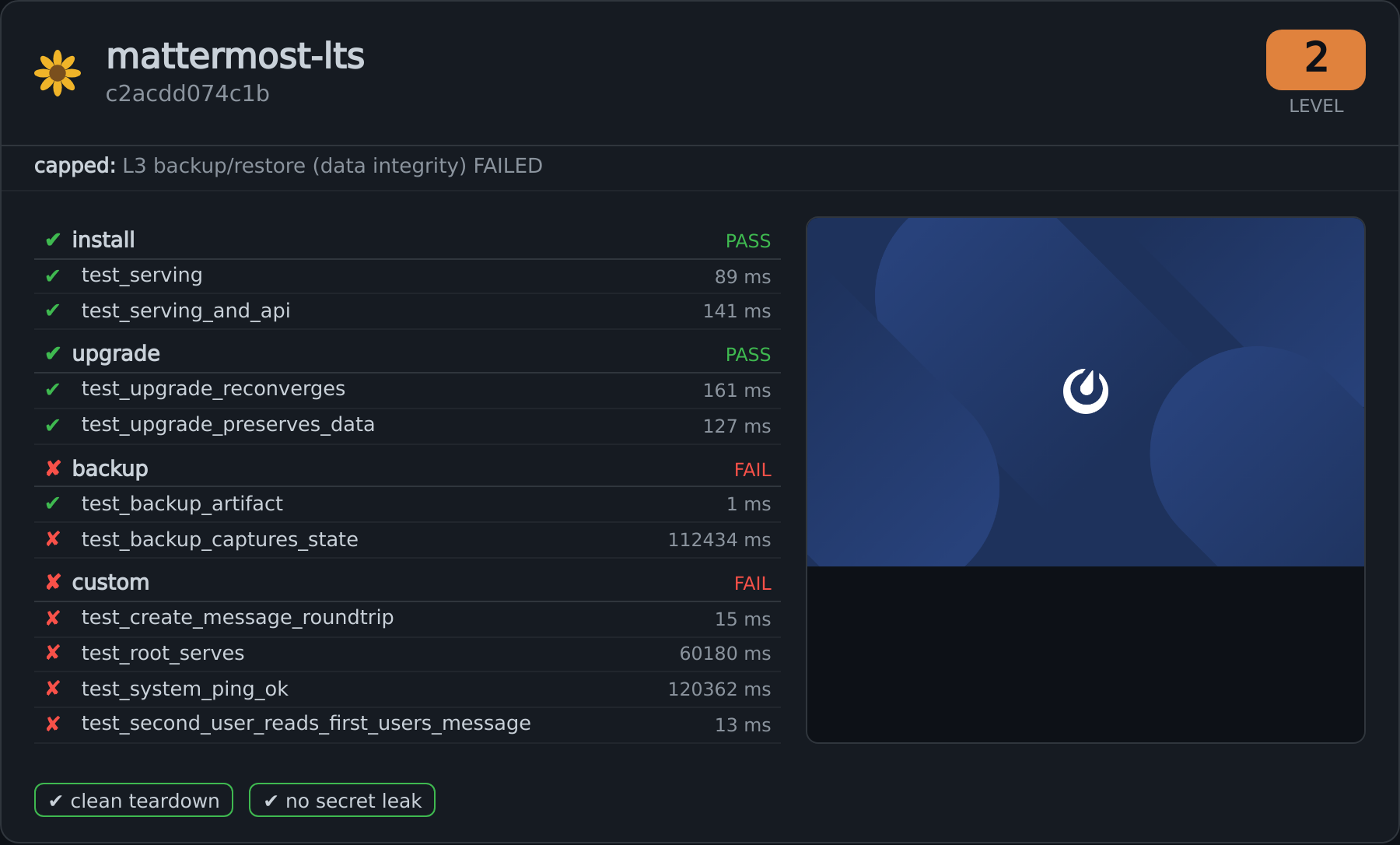Click the red cross beside custom

click(x=53, y=582)
